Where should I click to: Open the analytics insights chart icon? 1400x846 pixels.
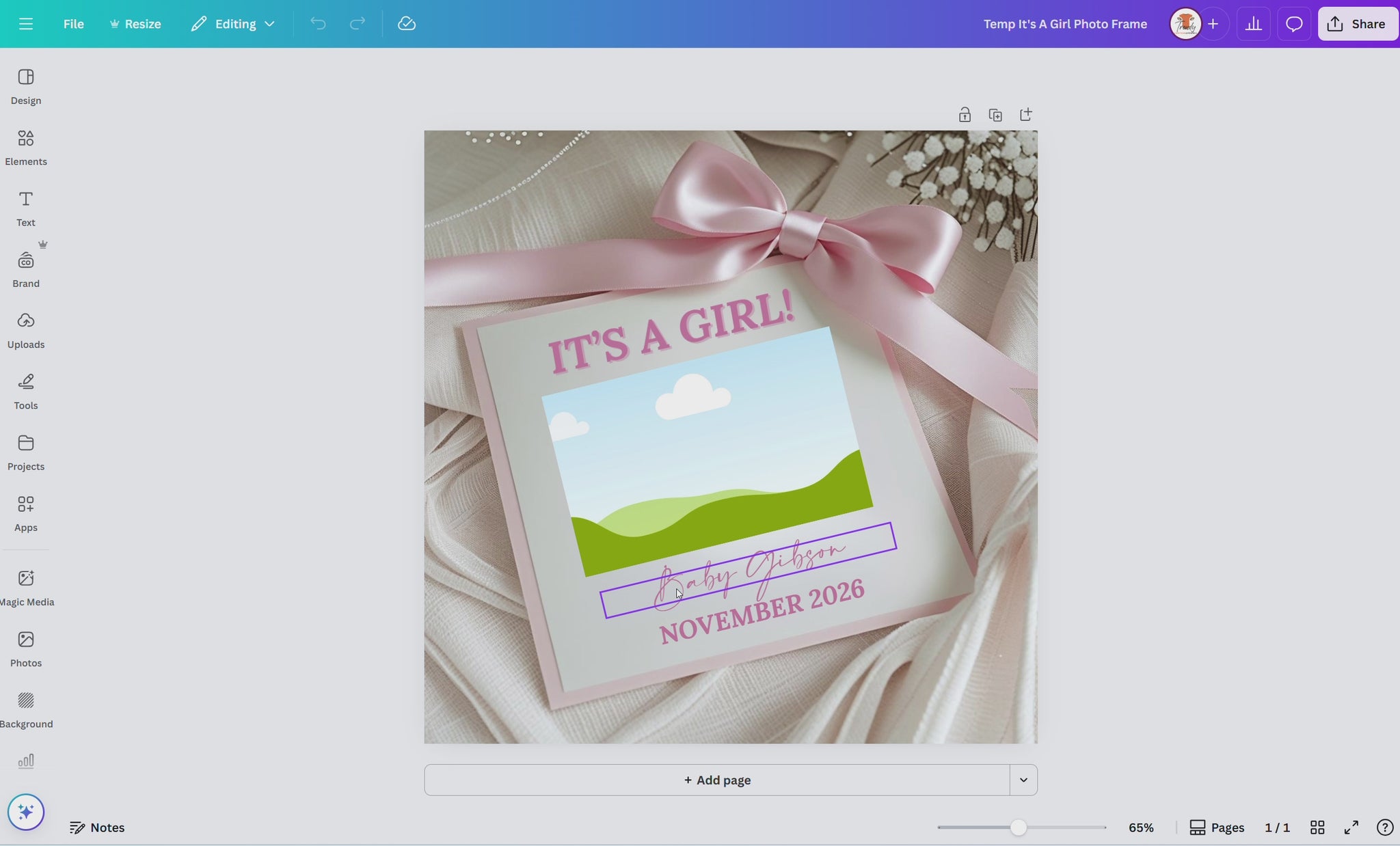click(x=1253, y=24)
